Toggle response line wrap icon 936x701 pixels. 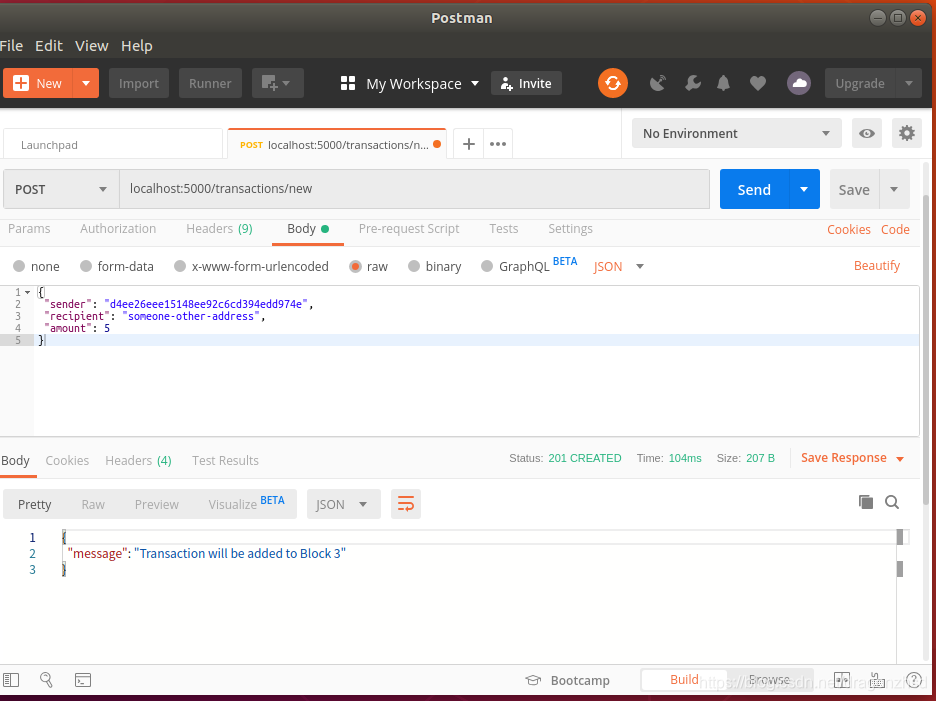406,504
